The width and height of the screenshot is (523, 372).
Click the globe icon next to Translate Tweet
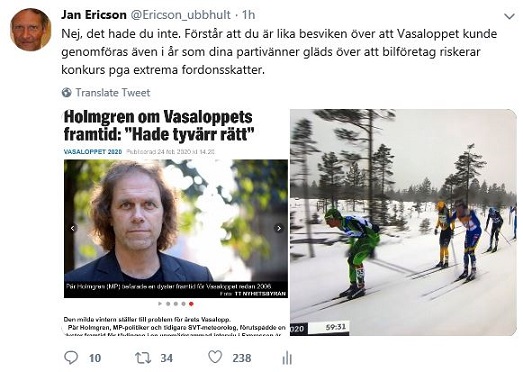(67, 92)
